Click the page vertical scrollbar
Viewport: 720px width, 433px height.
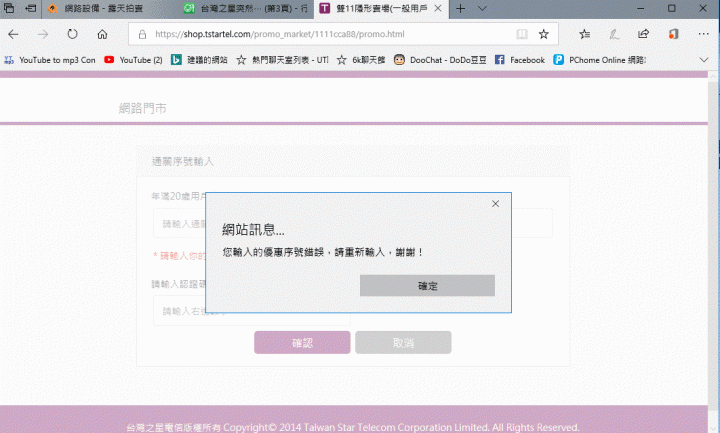tap(713, 248)
